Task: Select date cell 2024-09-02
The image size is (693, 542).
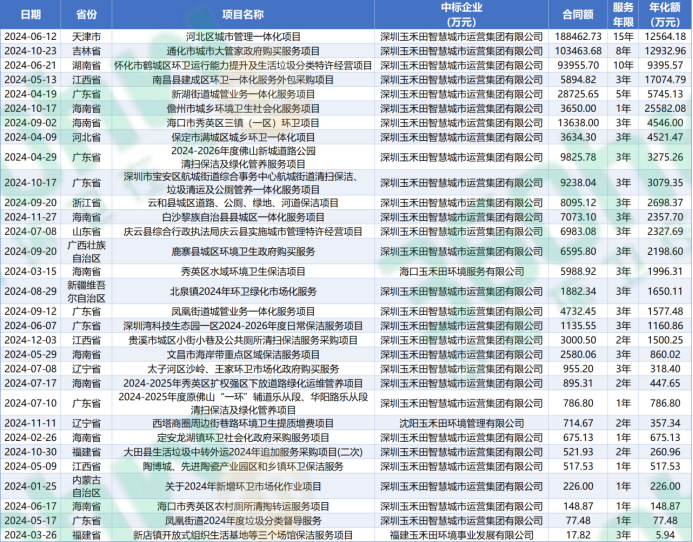Action: (x=30, y=123)
